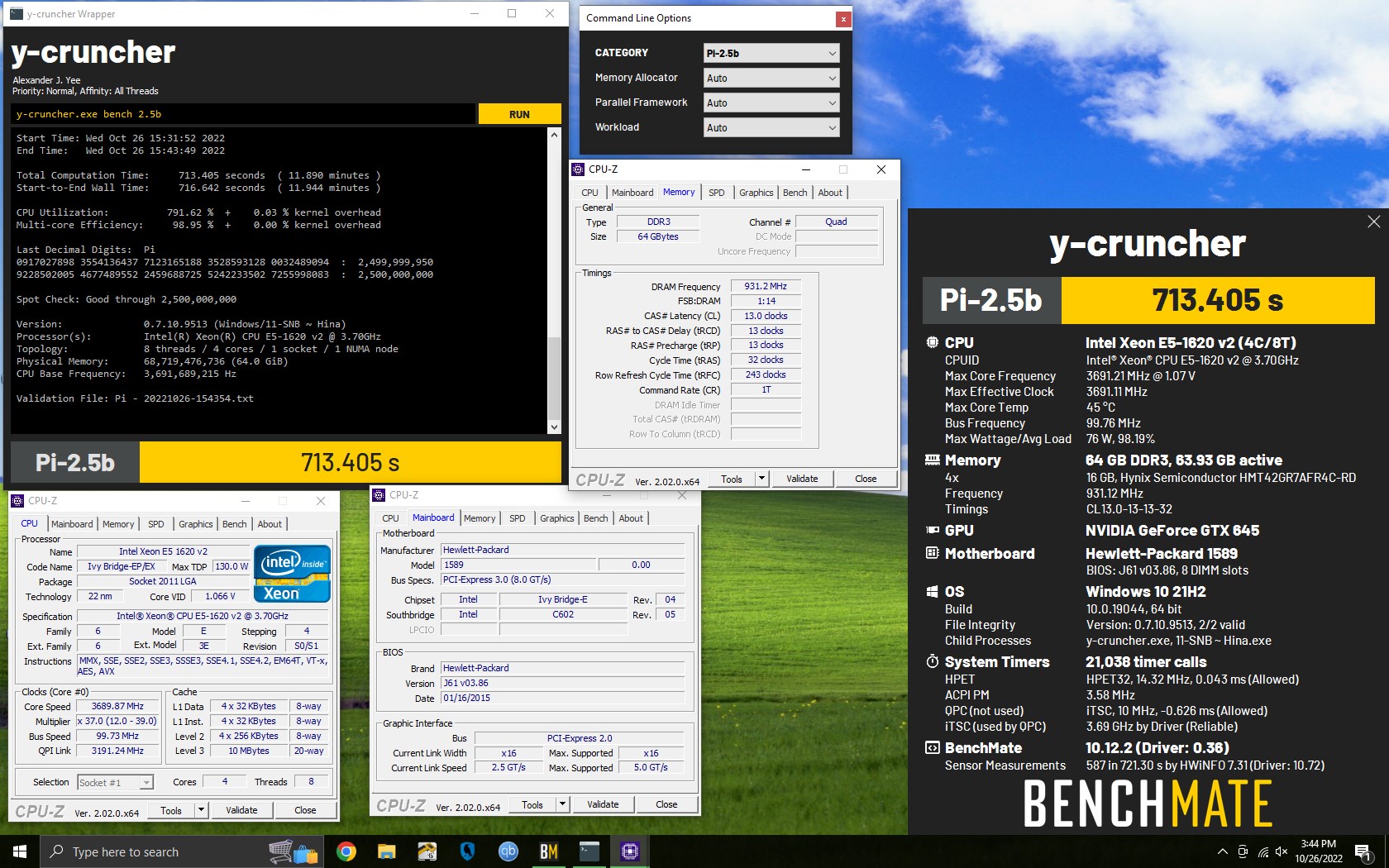Open the taskbar shopping cart search highlight
1389x868 pixels.
tap(294, 851)
